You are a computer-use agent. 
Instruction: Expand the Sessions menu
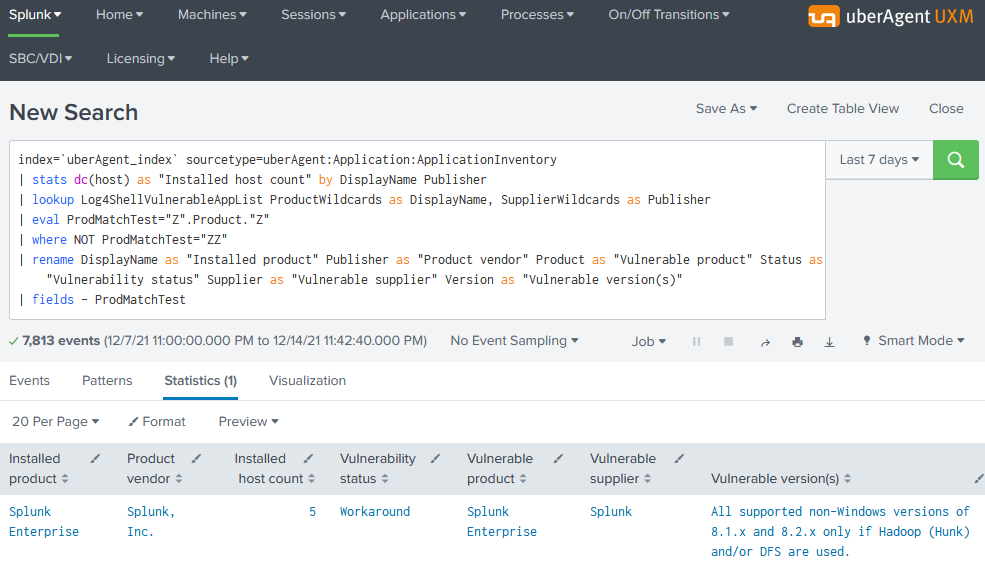[x=313, y=14]
